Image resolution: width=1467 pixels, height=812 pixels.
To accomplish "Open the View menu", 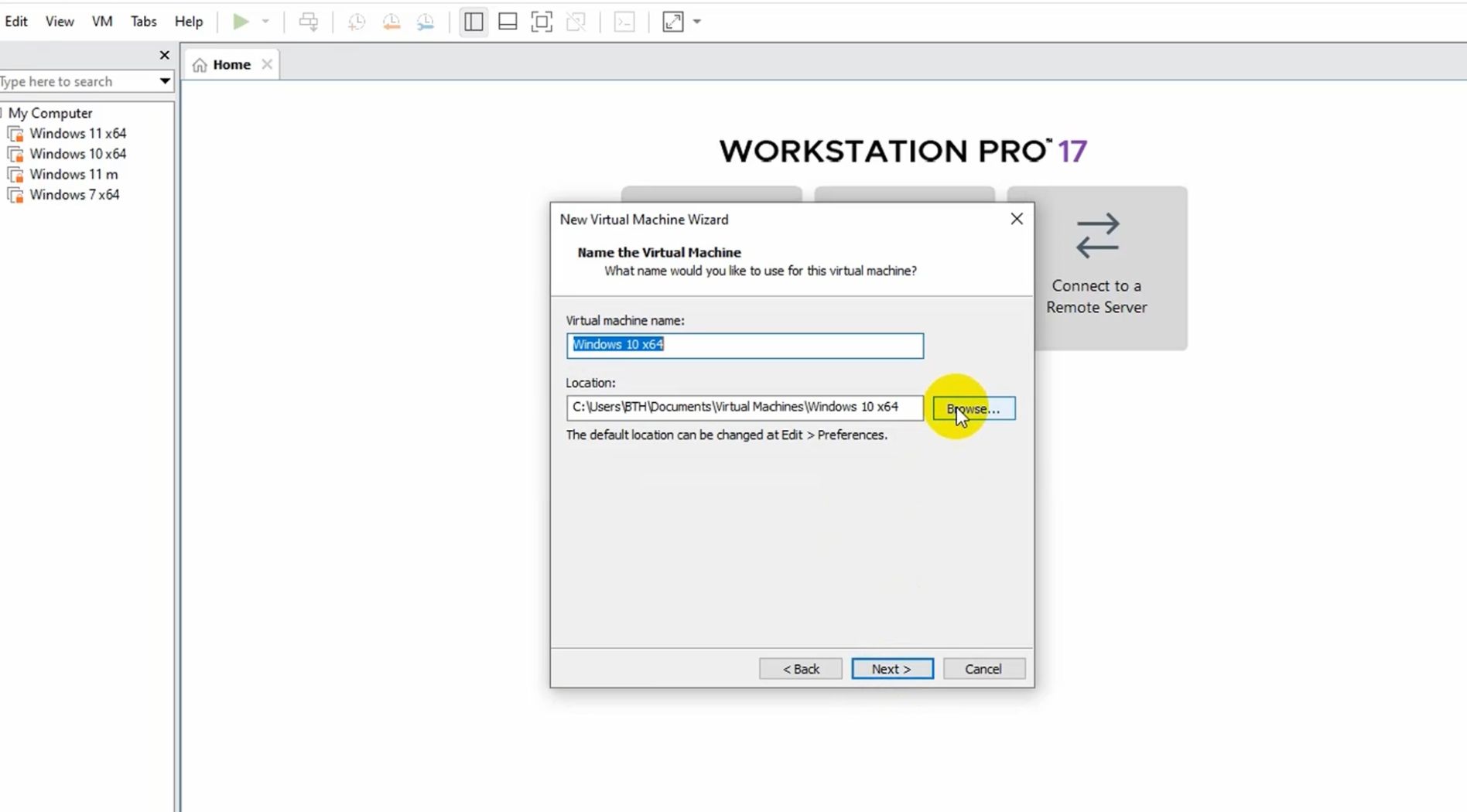I will coord(60,22).
